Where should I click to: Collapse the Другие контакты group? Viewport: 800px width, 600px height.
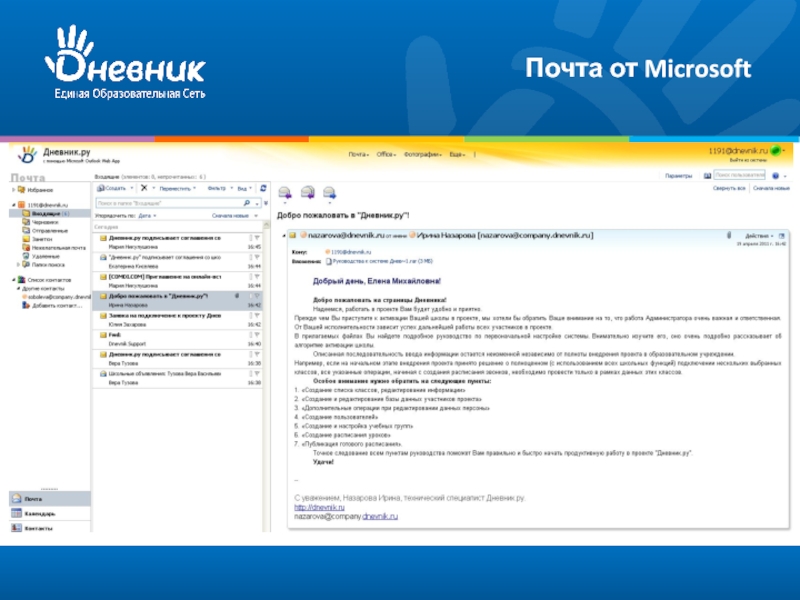coord(18,288)
